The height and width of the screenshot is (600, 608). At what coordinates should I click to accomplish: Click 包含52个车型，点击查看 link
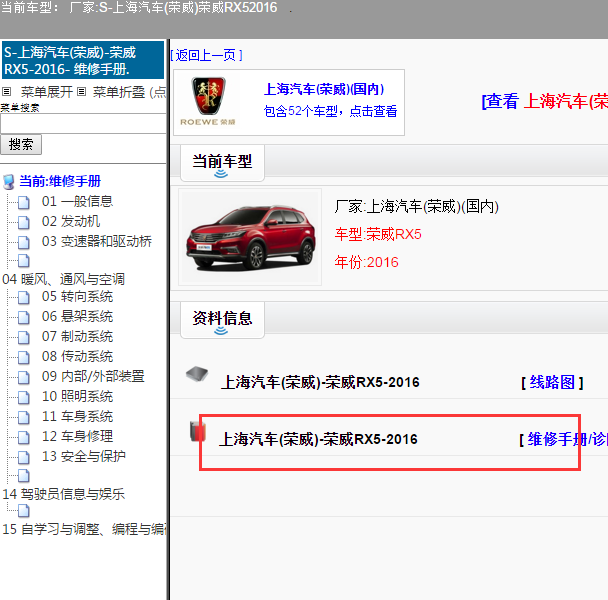point(330,111)
